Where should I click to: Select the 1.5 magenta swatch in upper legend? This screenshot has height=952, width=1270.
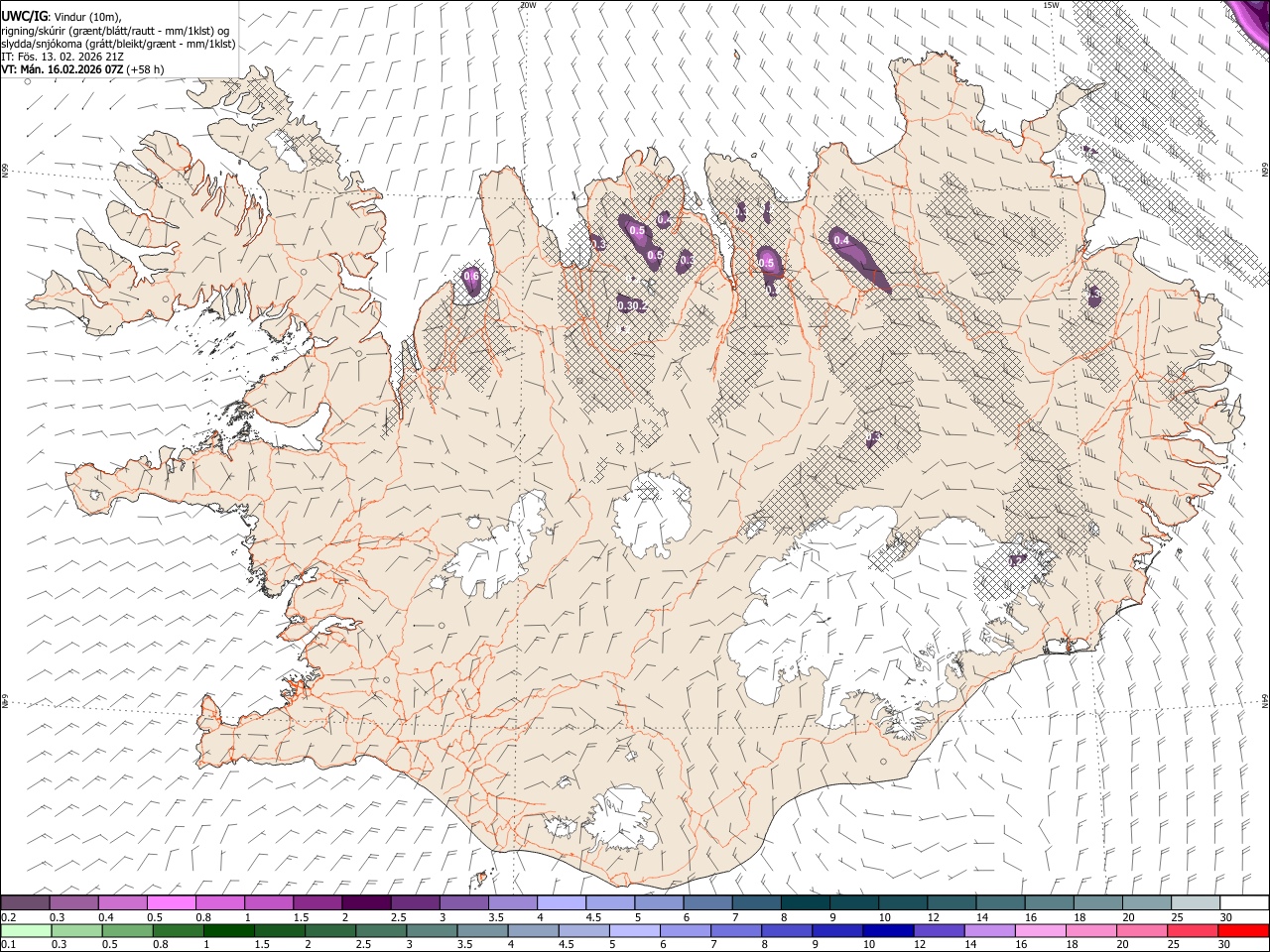[x=317, y=903]
